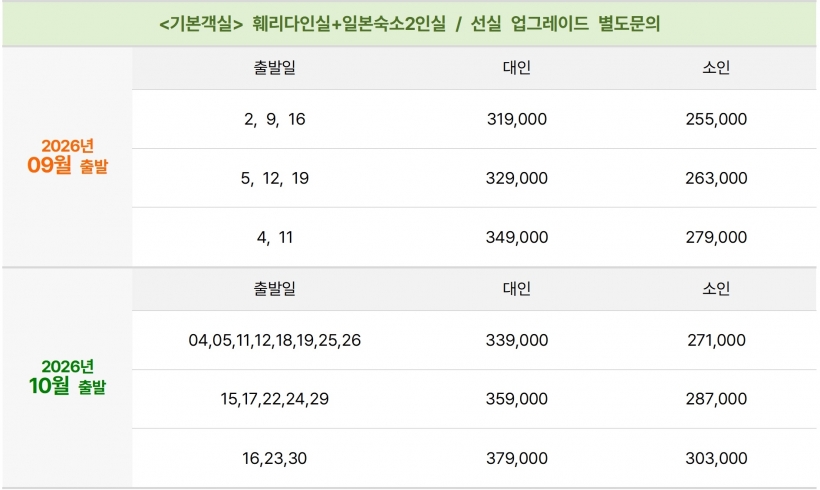
Task: Click the adult price 349,000
Action: pyautogui.click(x=517, y=237)
